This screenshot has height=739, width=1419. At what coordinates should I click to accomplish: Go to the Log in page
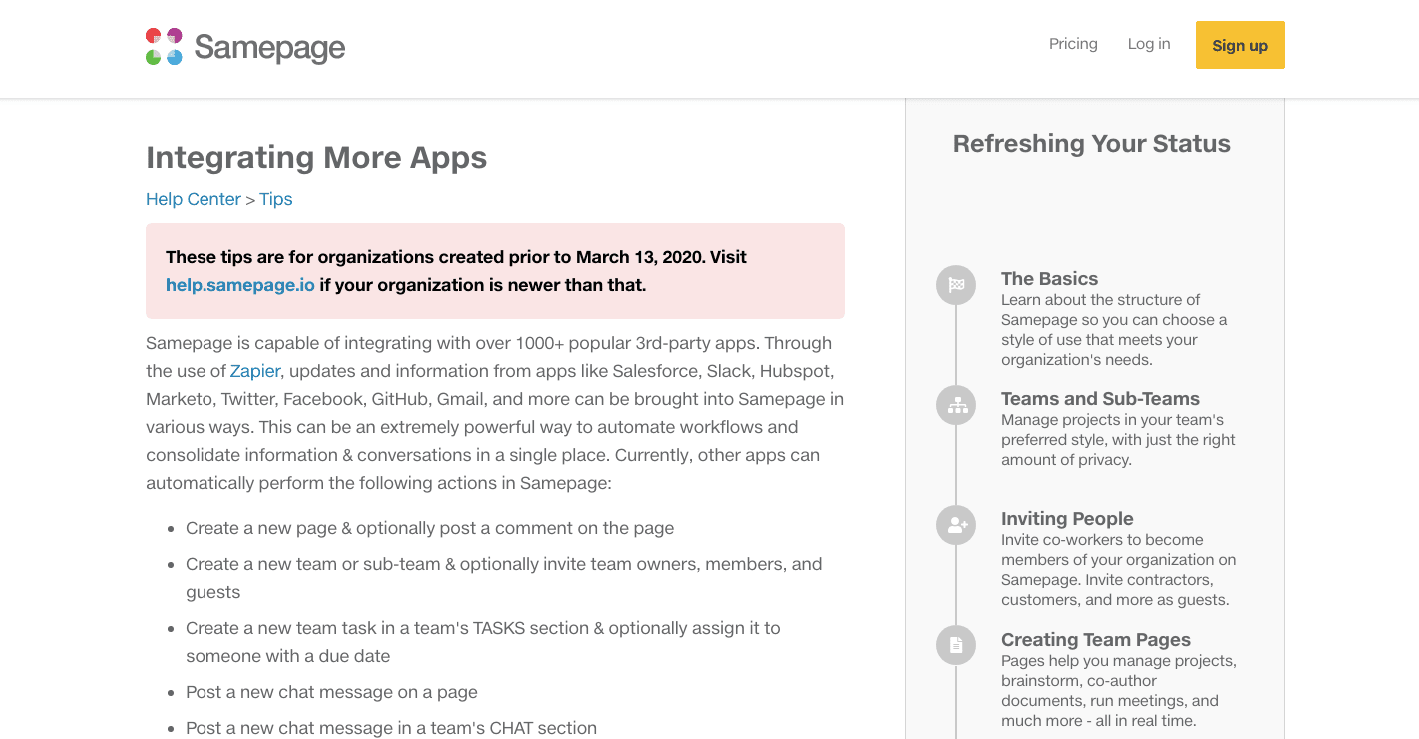(1149, 44)
